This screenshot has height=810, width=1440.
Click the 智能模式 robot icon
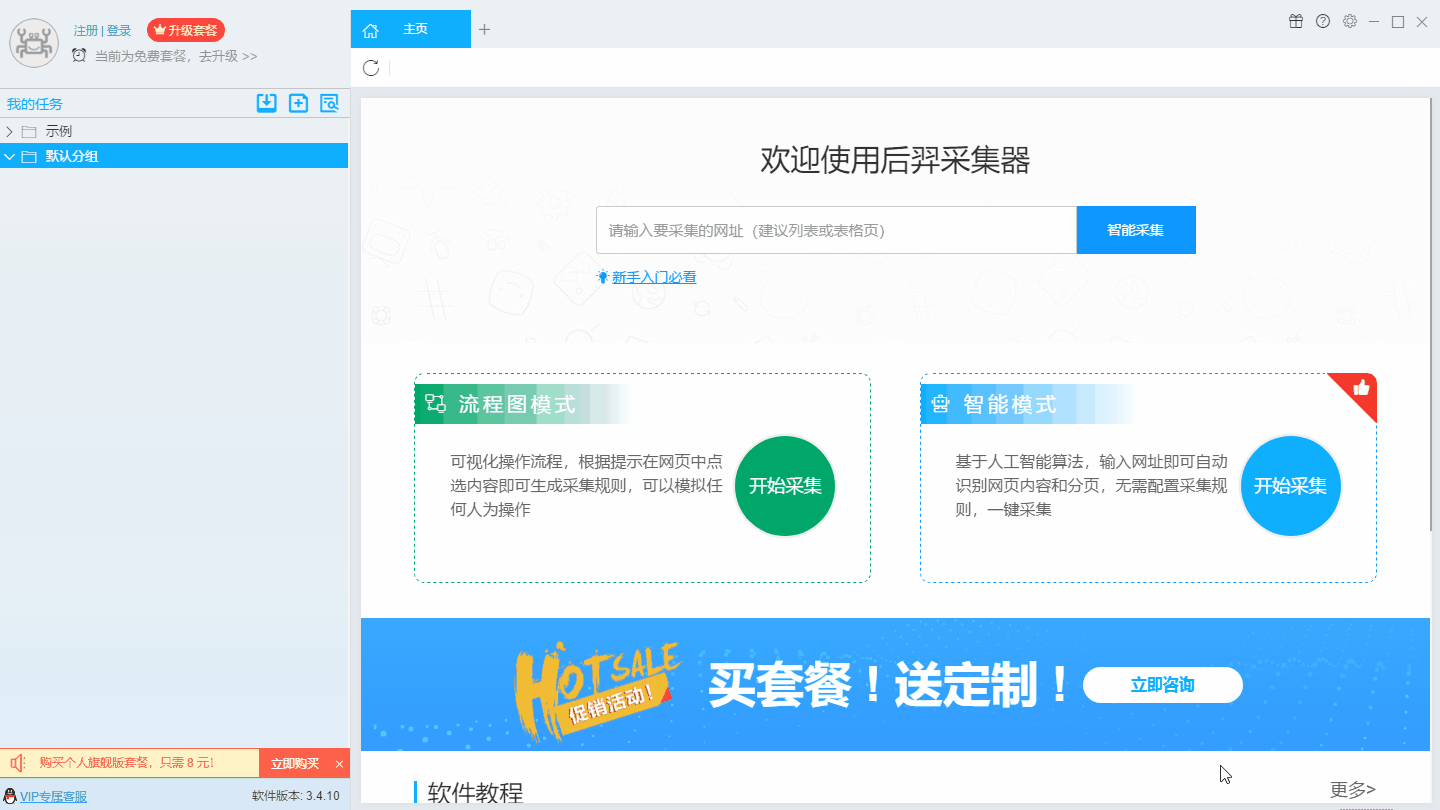tap(939, 404)
